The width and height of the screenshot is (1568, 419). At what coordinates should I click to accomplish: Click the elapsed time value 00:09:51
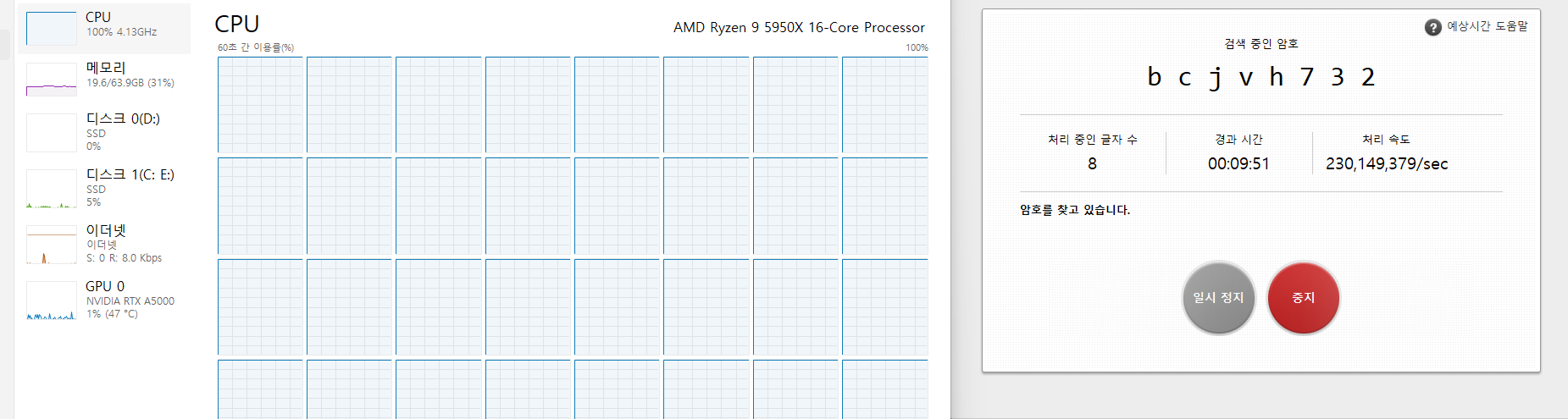(x=1238, y=163)
